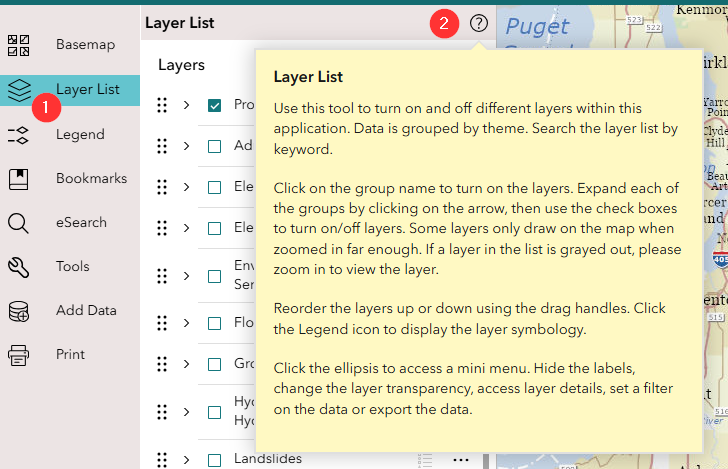Click the drag handle for Flo layer

pyautogui.click(x=162, y=323)
